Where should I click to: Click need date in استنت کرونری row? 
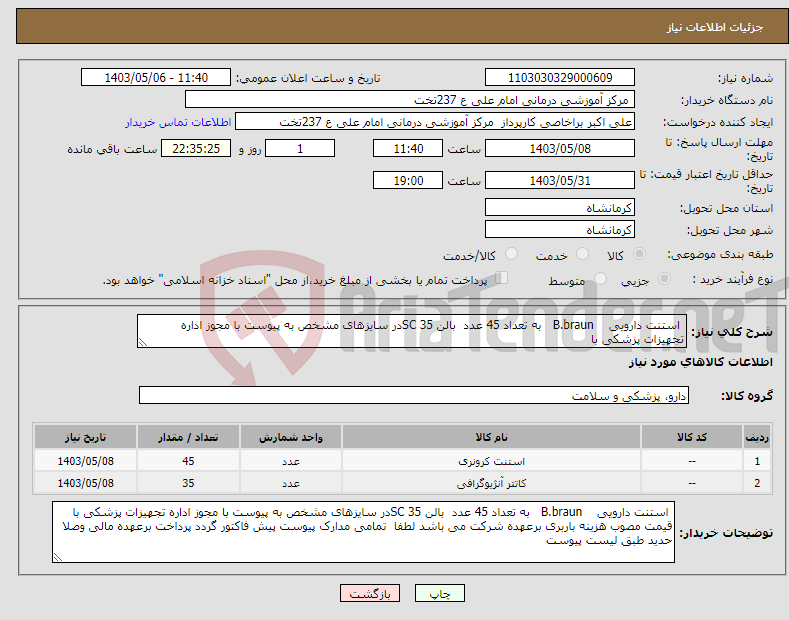86,461
